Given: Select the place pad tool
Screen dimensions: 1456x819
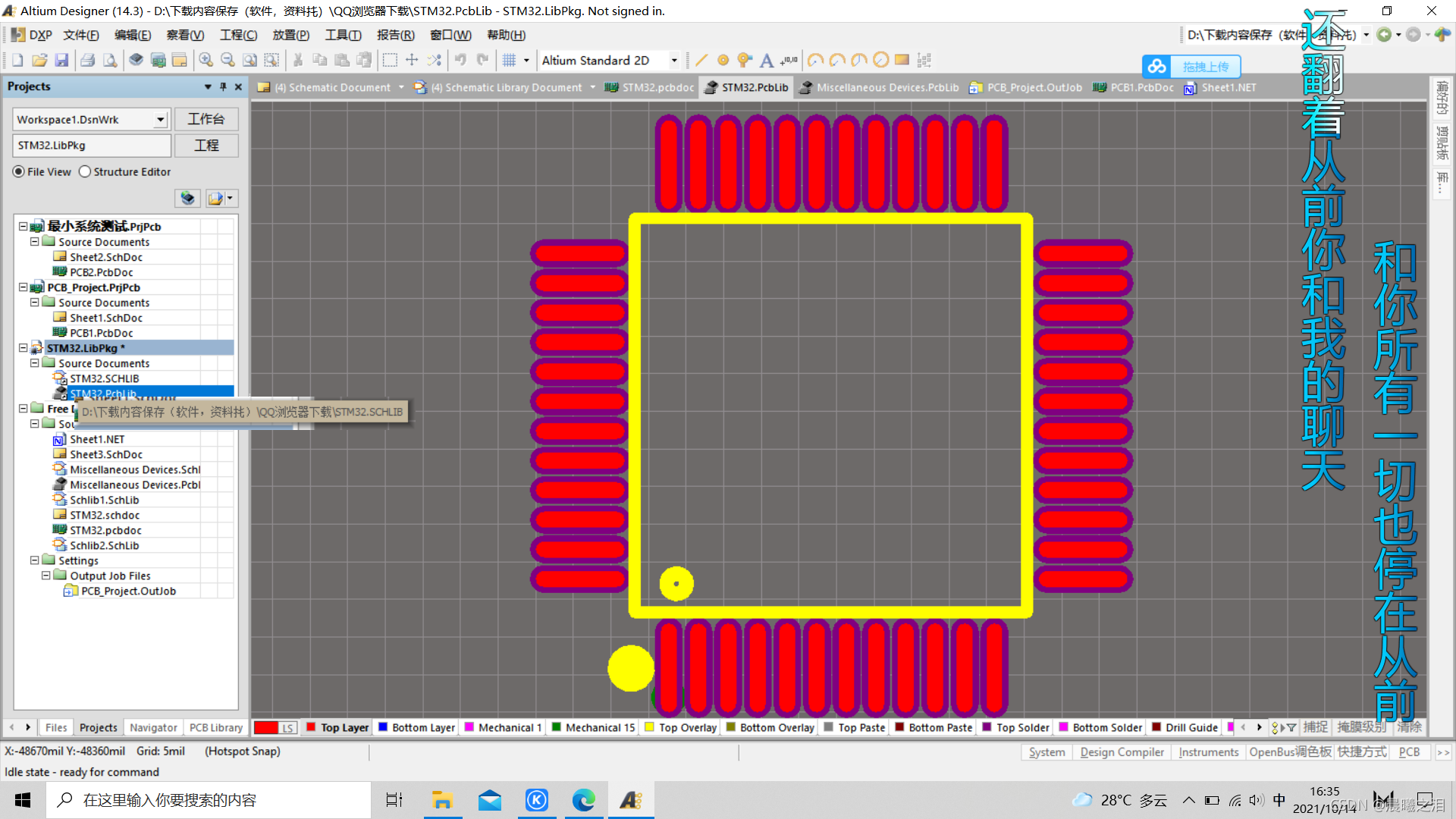Looking at the screenshot, I should 723,61.
